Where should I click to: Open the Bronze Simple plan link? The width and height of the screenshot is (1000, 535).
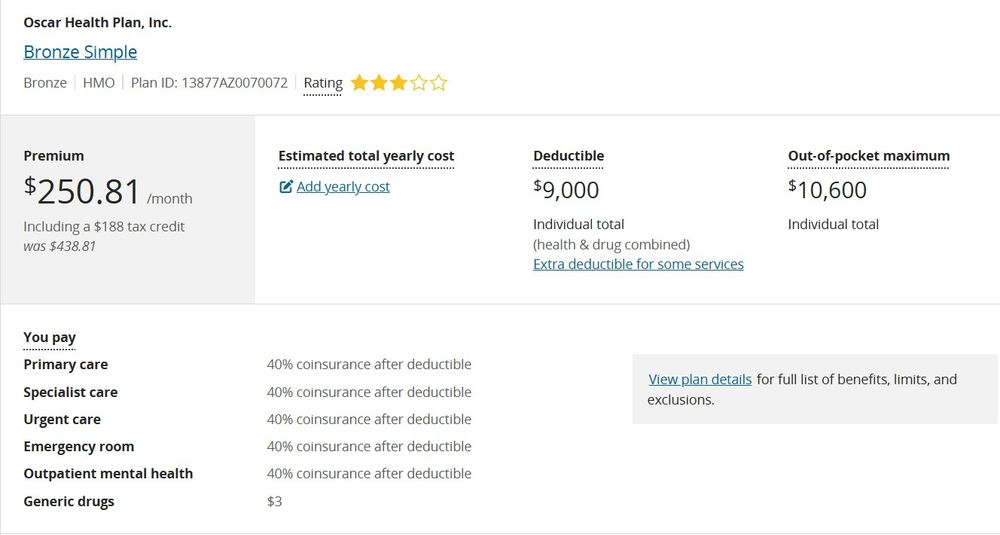(80, 52)
